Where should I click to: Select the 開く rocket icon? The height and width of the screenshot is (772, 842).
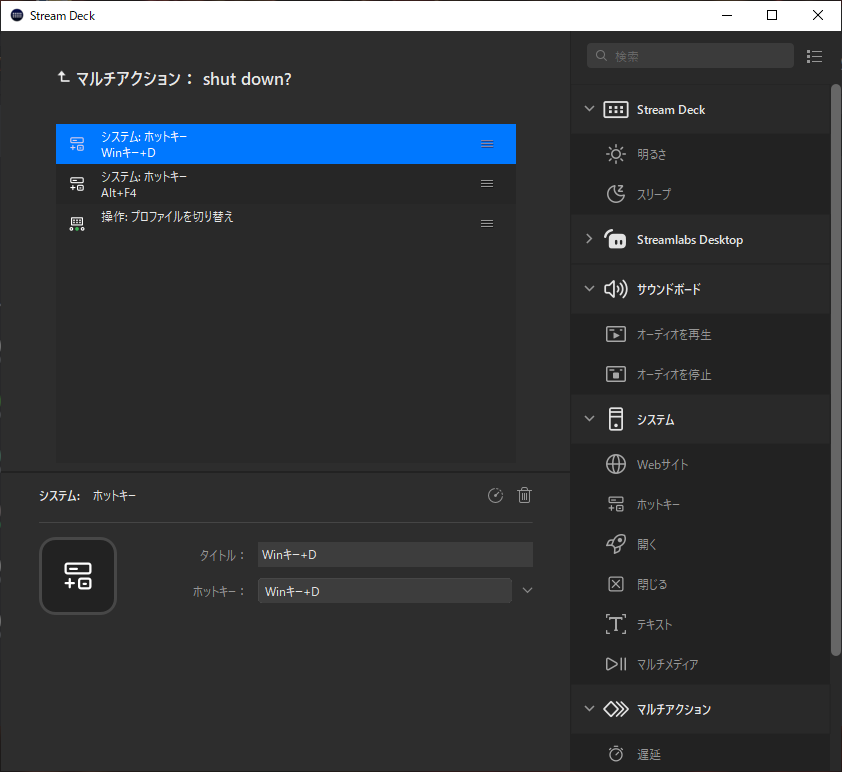pyautogui.click(x=616, y=545)
